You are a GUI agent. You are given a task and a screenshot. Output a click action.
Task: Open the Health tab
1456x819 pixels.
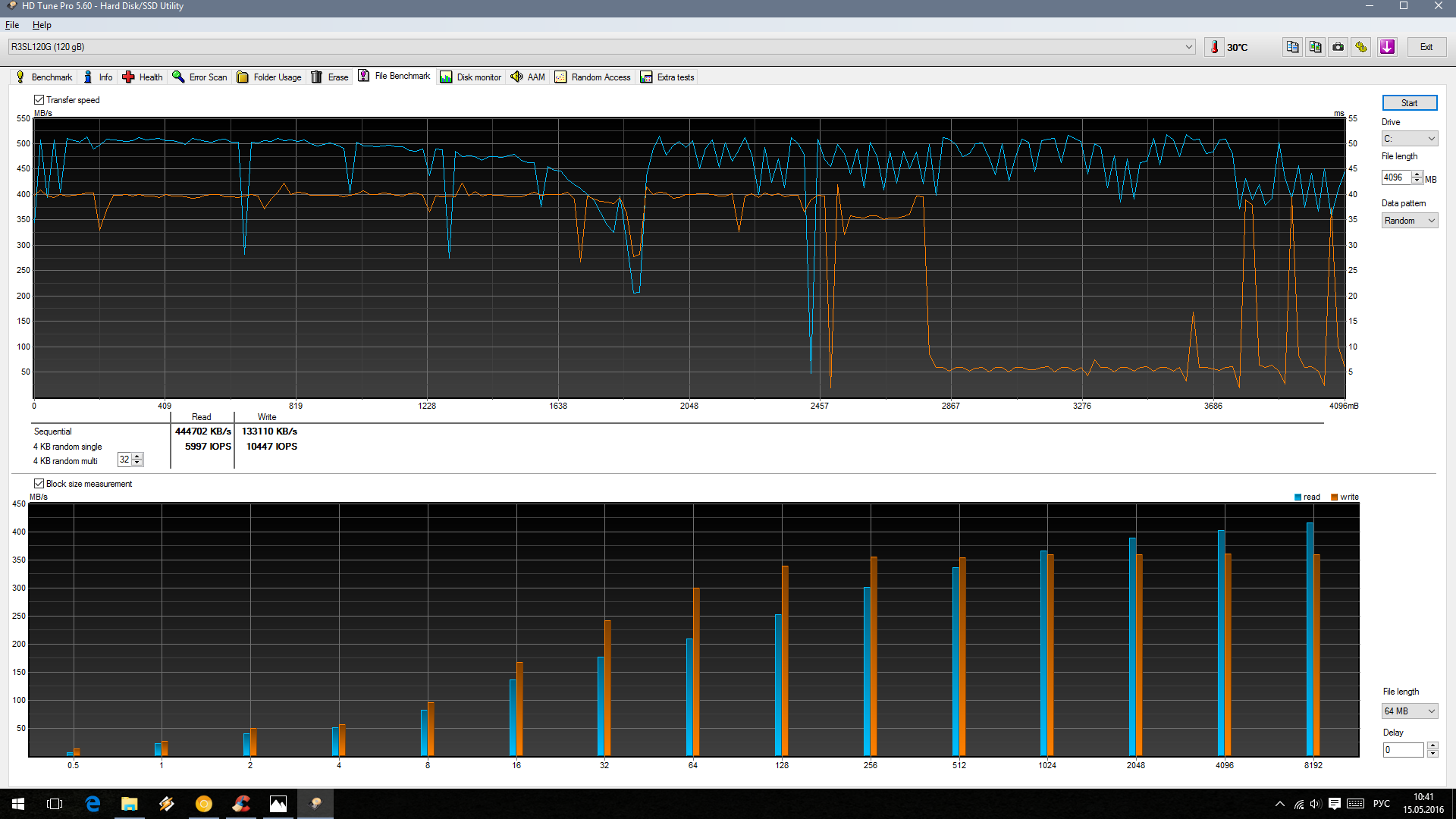[142, 77]
